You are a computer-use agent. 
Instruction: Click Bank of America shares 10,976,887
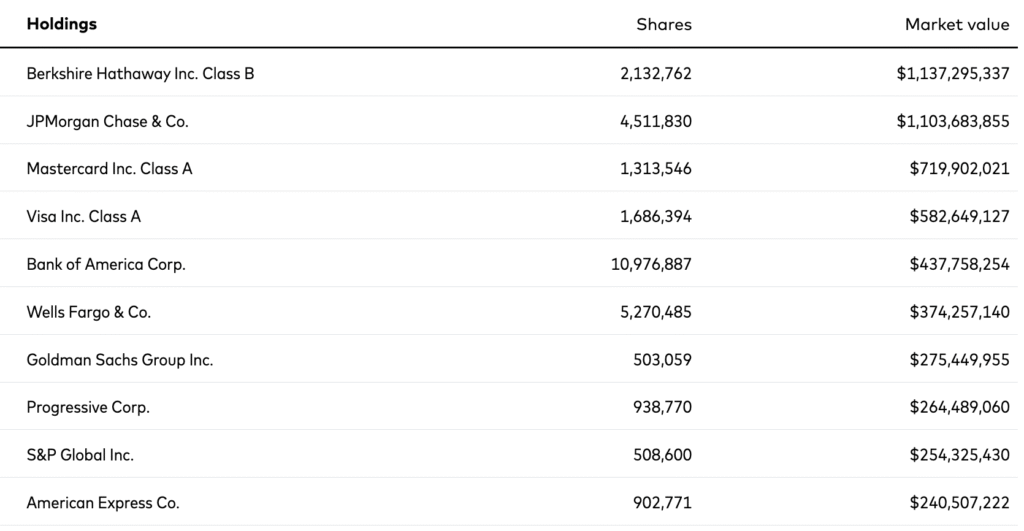click(x=651, y=264)
